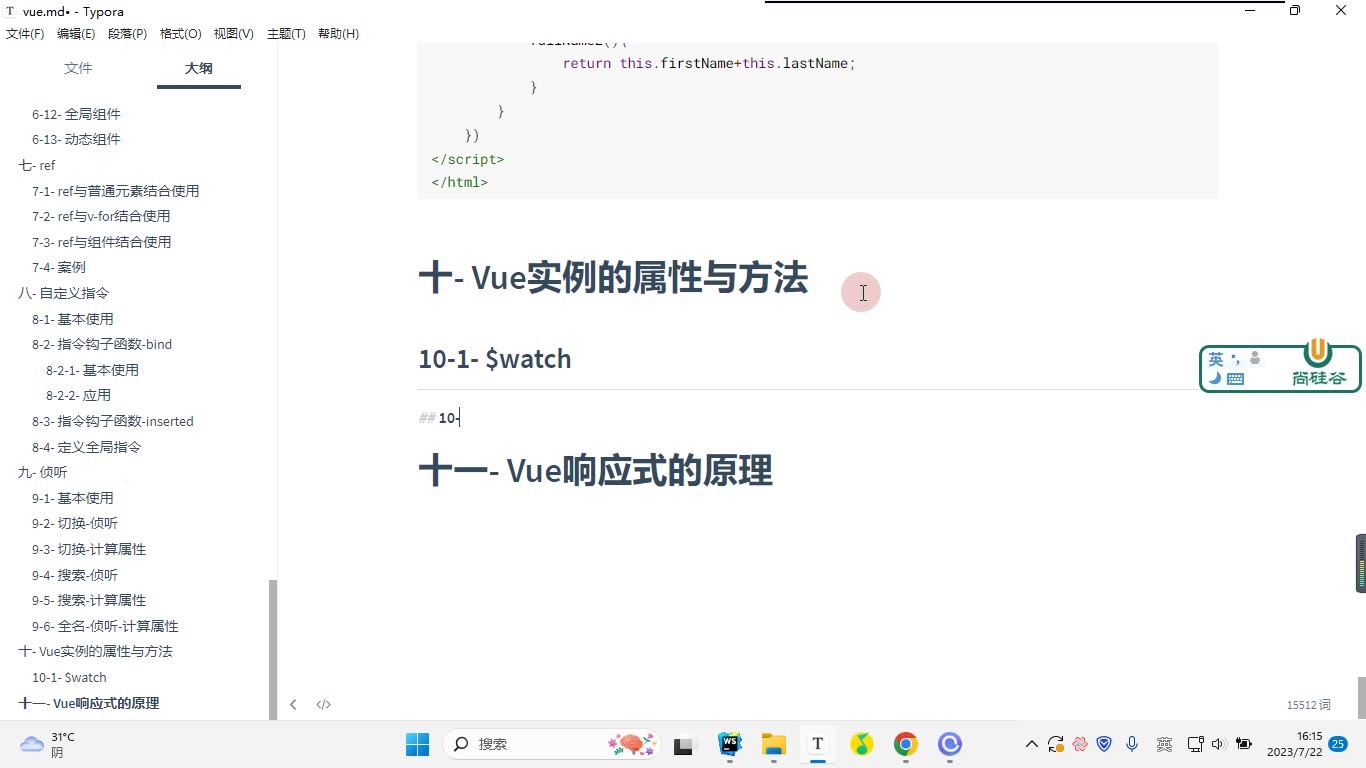Open the 编辑(E) menu
The height and width of the screenshot is (768, 1366).
point(76,34)
